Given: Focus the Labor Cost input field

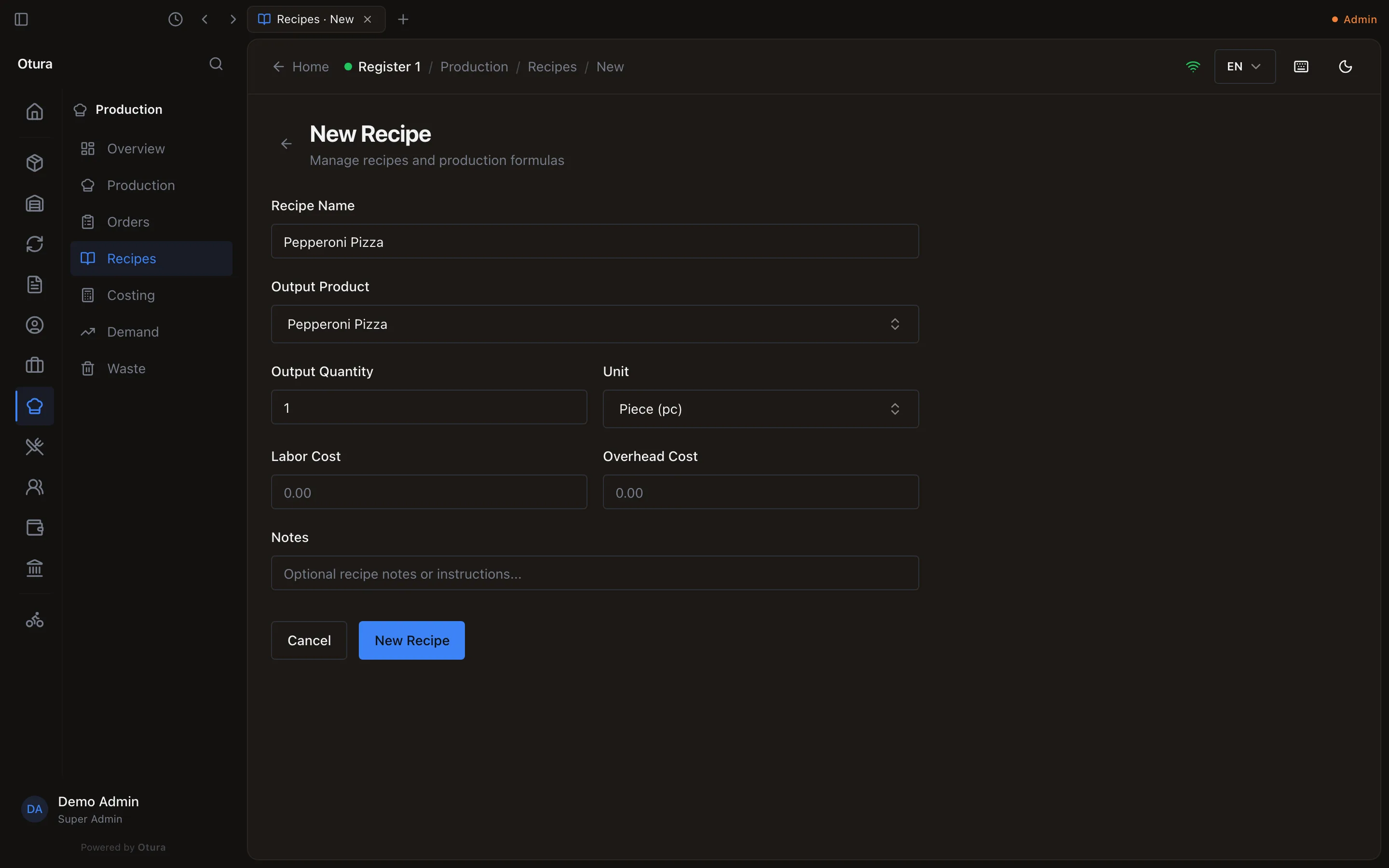Looking at the screenshot, I should point(429,492).
